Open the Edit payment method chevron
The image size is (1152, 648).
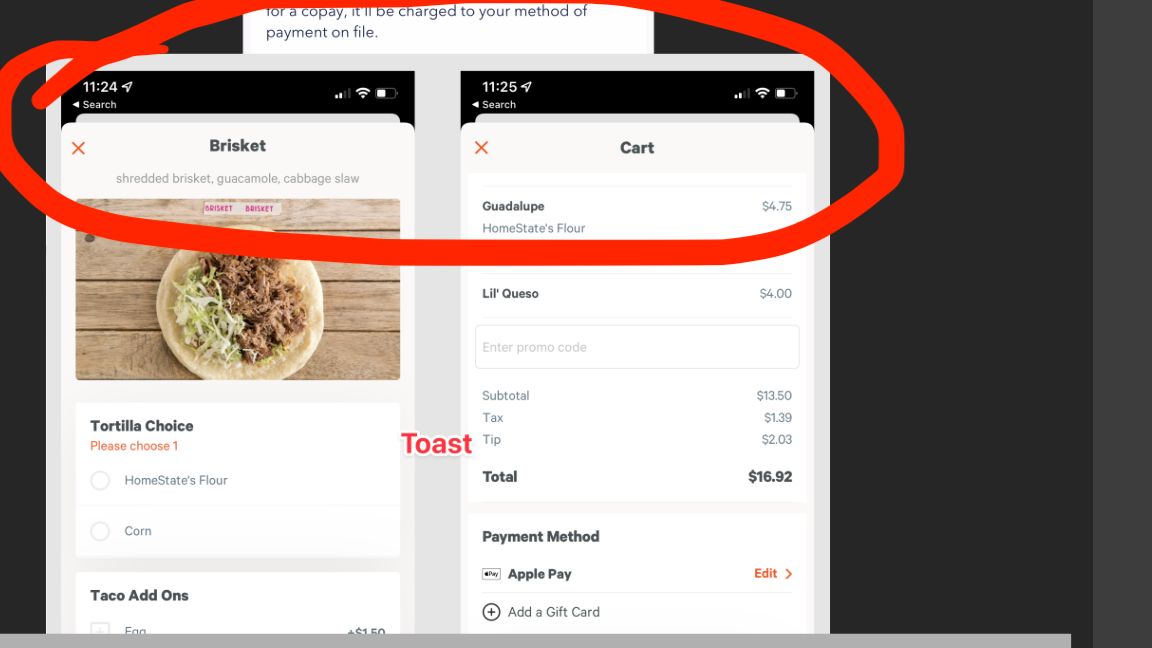click(788, 574)
